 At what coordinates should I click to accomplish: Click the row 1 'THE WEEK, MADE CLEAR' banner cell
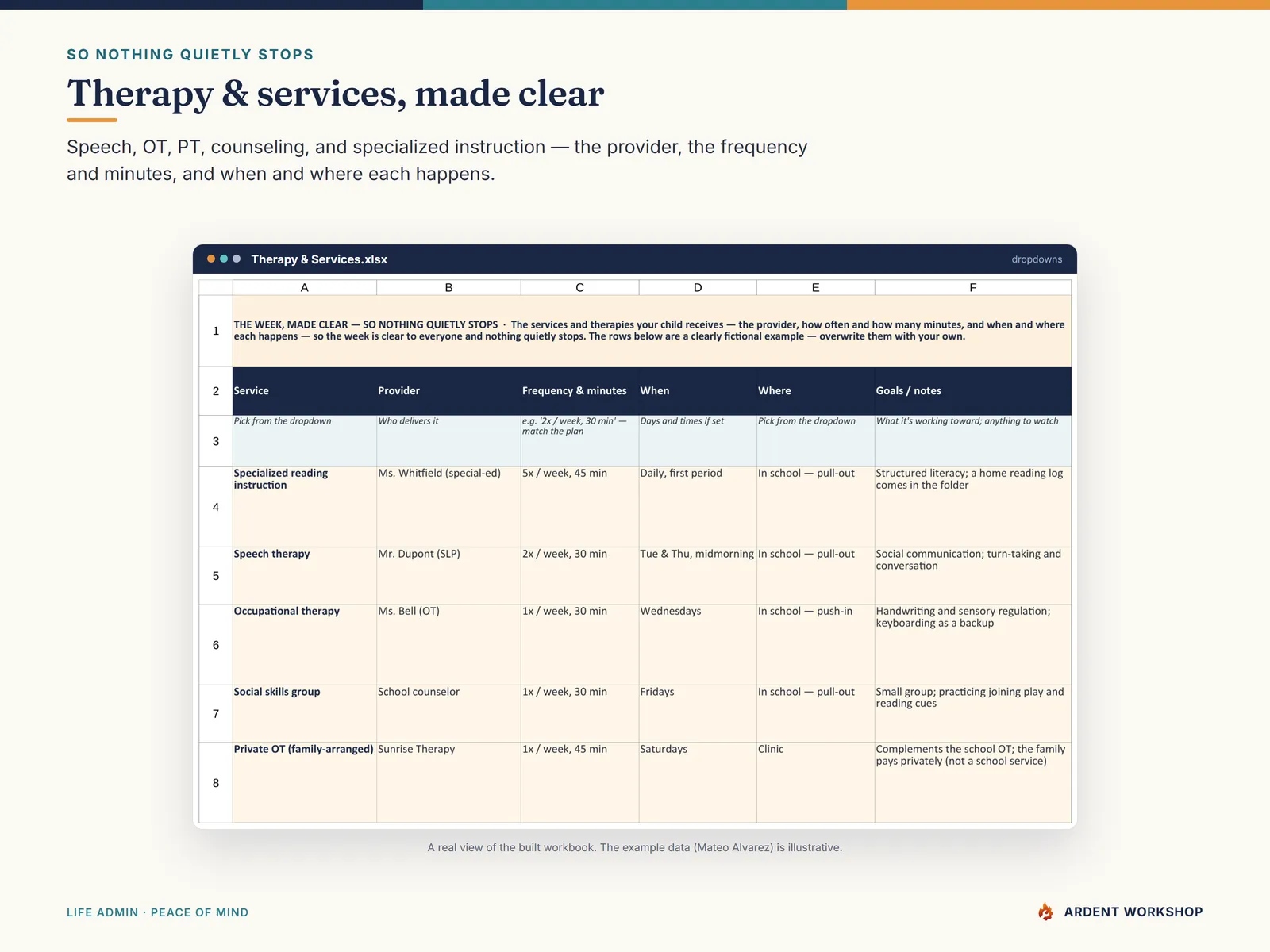pos(652,331)
